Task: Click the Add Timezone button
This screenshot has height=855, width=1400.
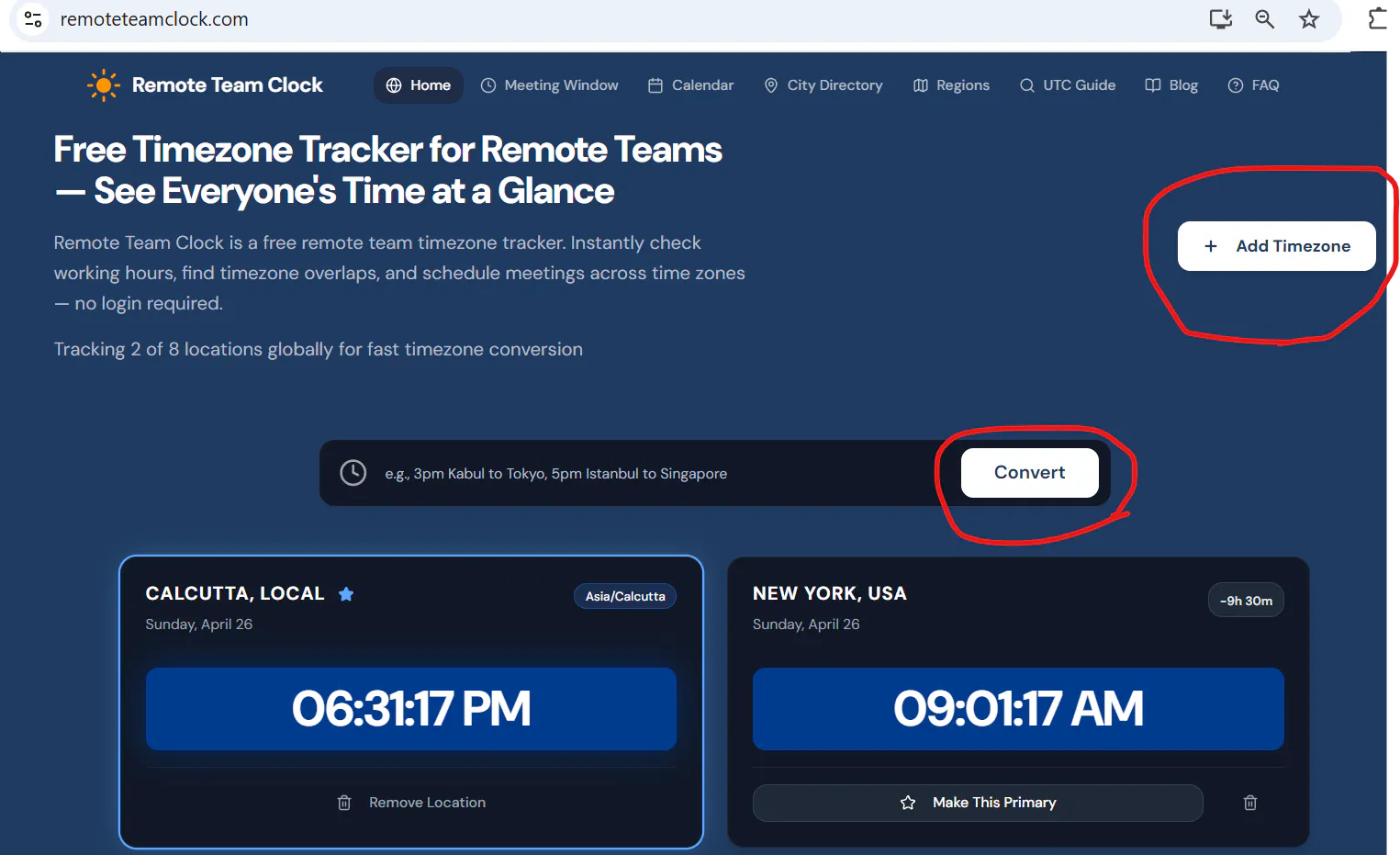Action: pyautogui.click(x=1277, y=246)
